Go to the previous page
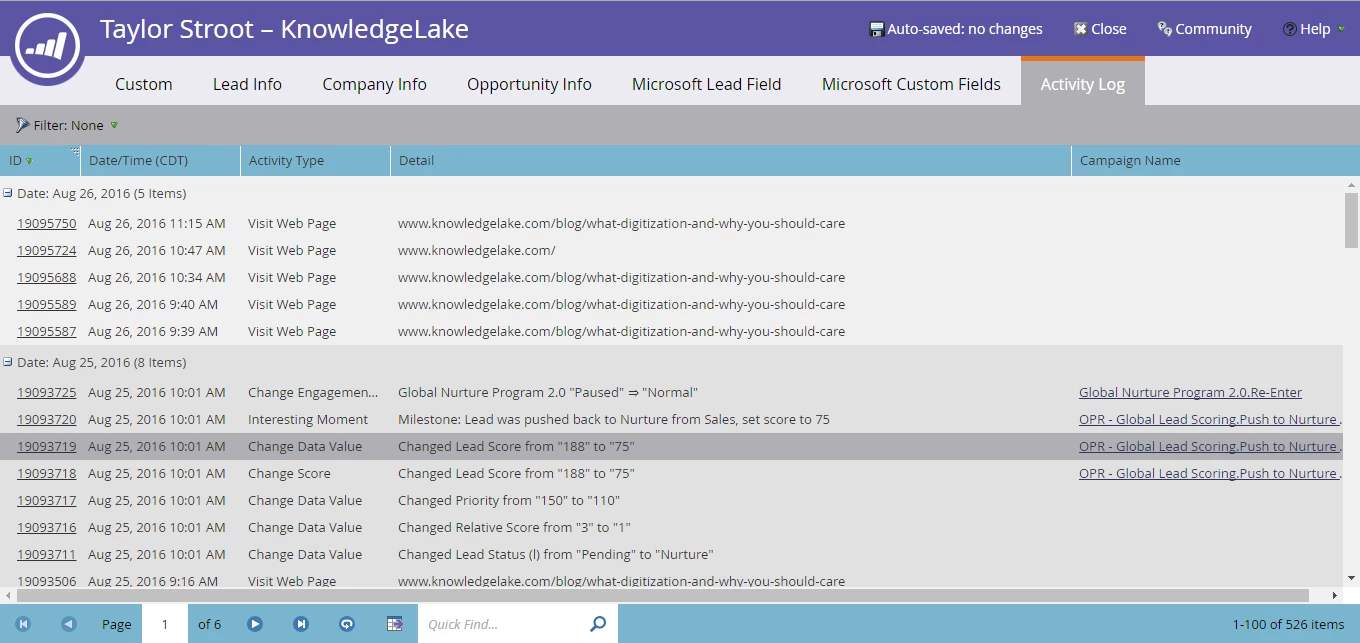1360x643 pixels. coord(68,624)
